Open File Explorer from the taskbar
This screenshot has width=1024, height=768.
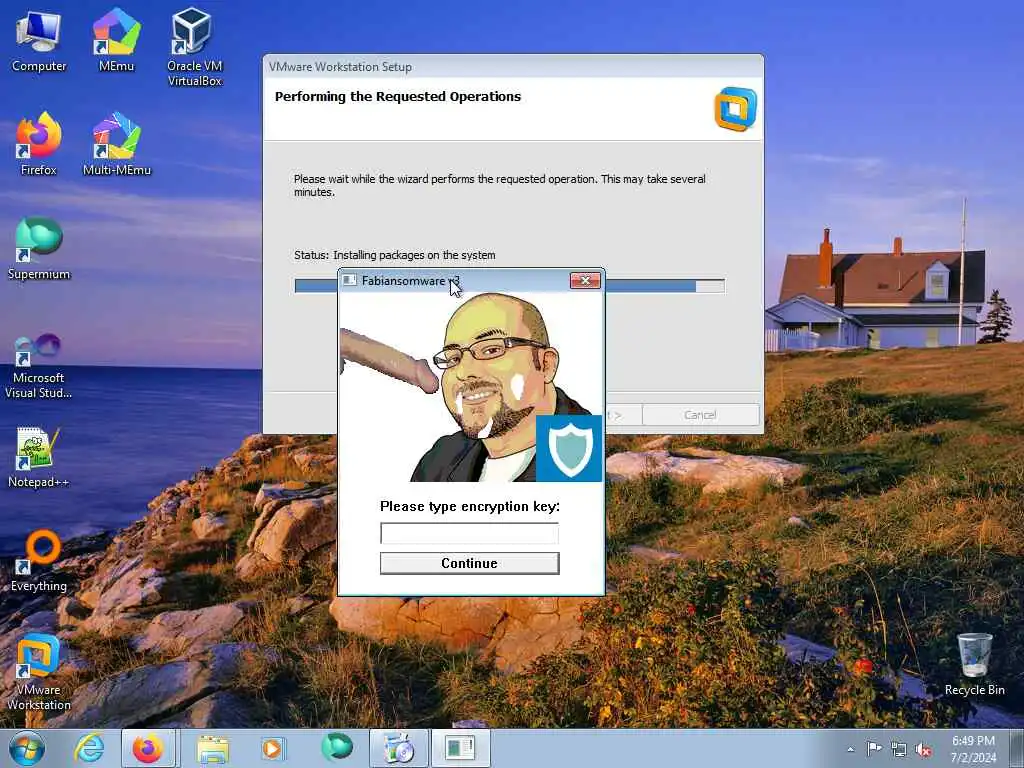click(x=212, y=748)
